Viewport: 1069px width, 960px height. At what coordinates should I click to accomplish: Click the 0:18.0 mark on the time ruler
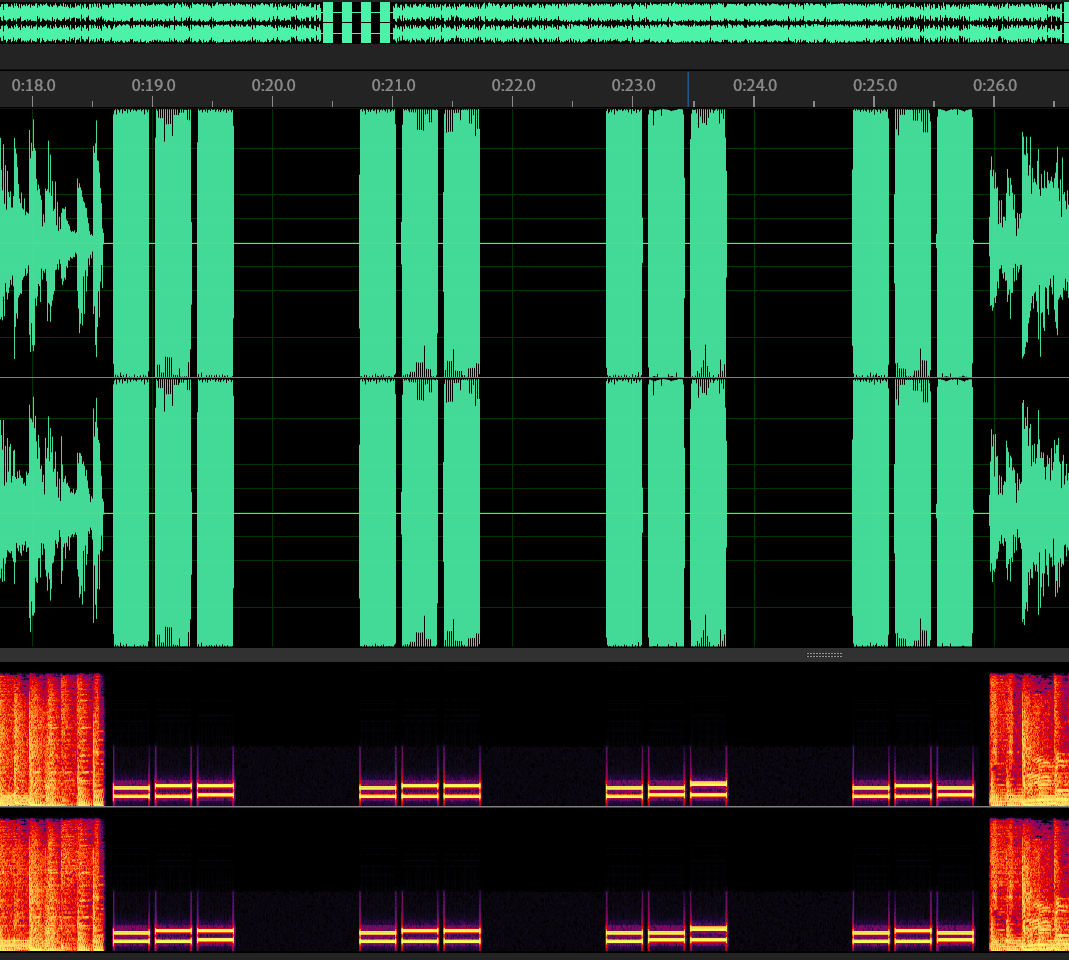[33, 86]
